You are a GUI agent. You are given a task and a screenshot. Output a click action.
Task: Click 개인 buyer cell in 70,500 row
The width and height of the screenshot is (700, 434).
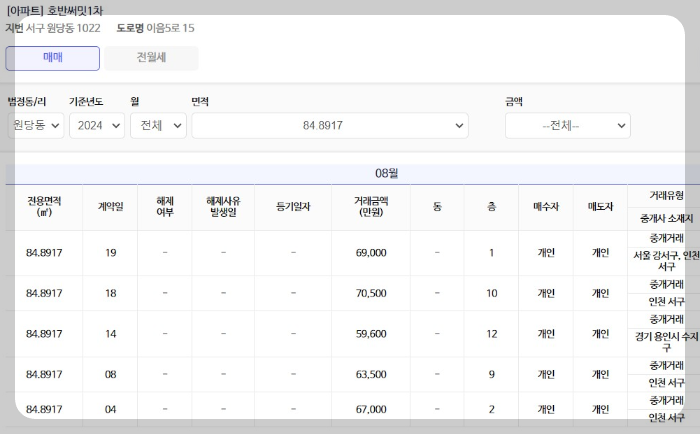546,293
